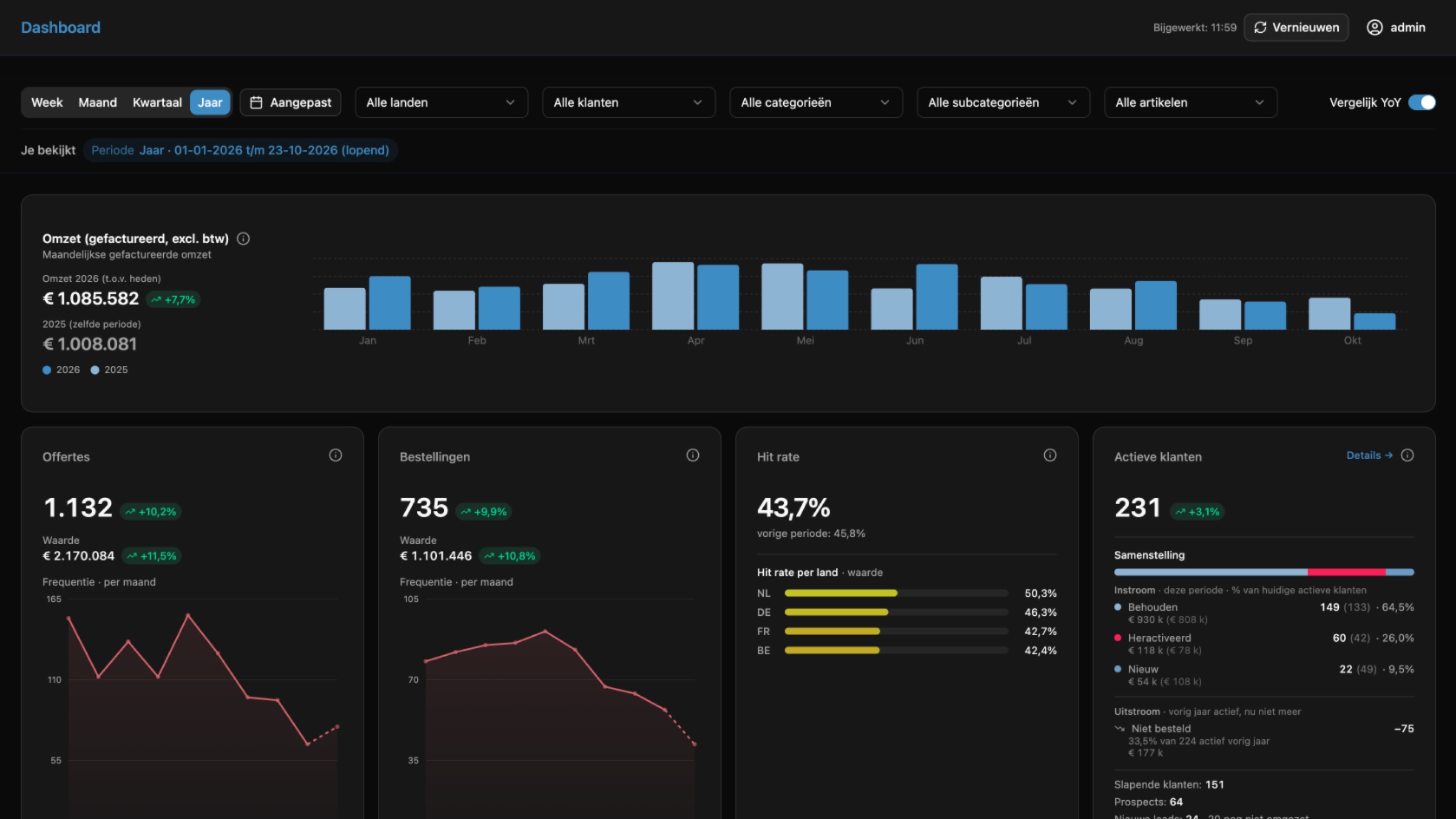Click the Vernieuwen button label
1456x819 pixels.
1306,27
